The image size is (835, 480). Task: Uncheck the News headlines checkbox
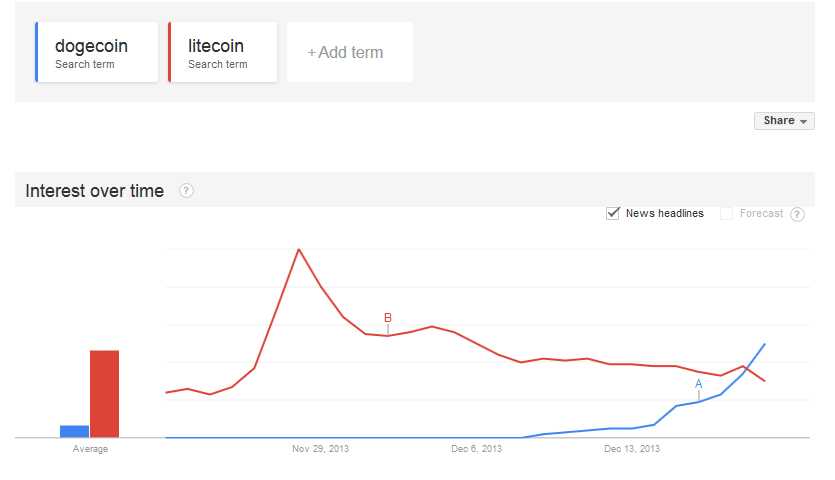point(613,214)
